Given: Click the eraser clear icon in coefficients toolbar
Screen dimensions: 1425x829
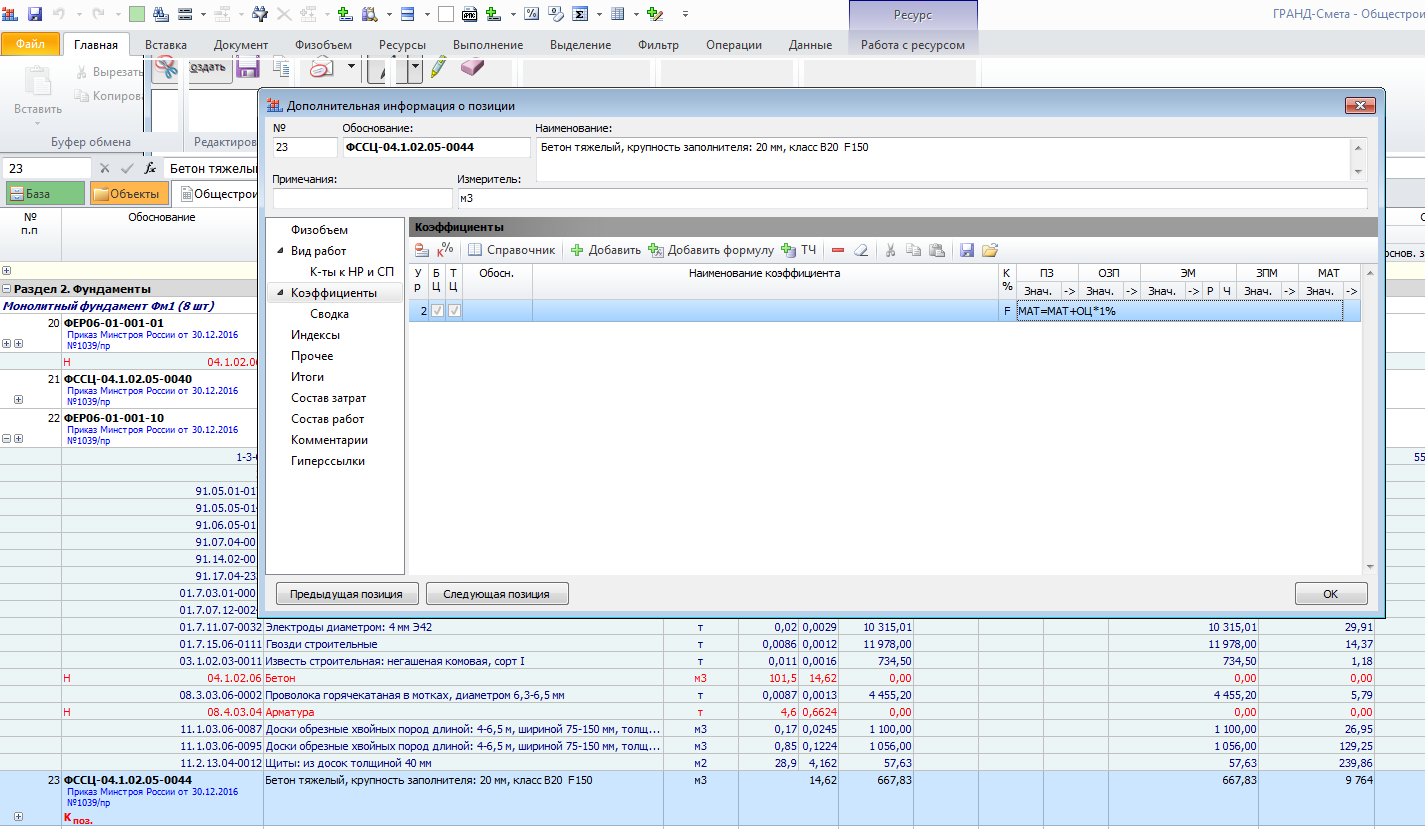Looking at the screenshot, I should (x=860, y=250).
